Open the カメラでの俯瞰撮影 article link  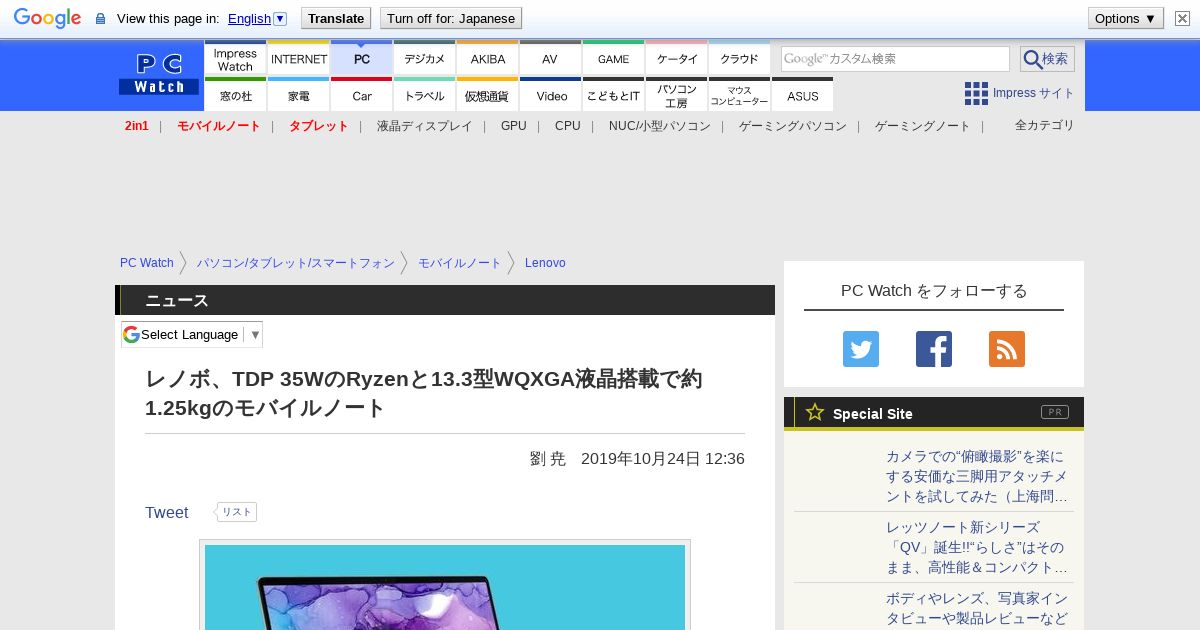pyautogui.click(x=977, y=476)
